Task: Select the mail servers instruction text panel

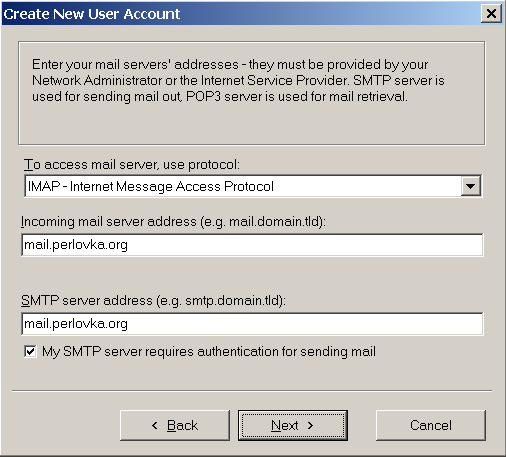Action: tap(252, 93)
